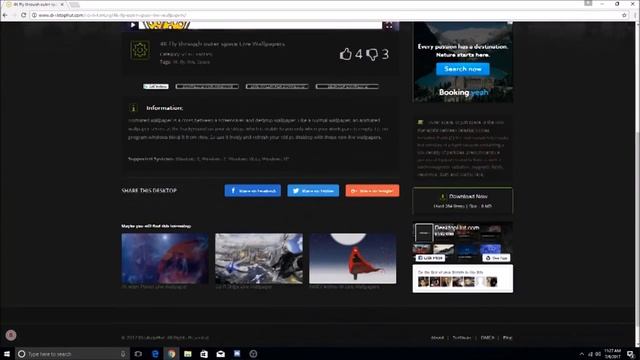The width and height of the screenshot is (640, 360).
Task: Toggle fullscreen on the video preview
Action: pos(389,26)
